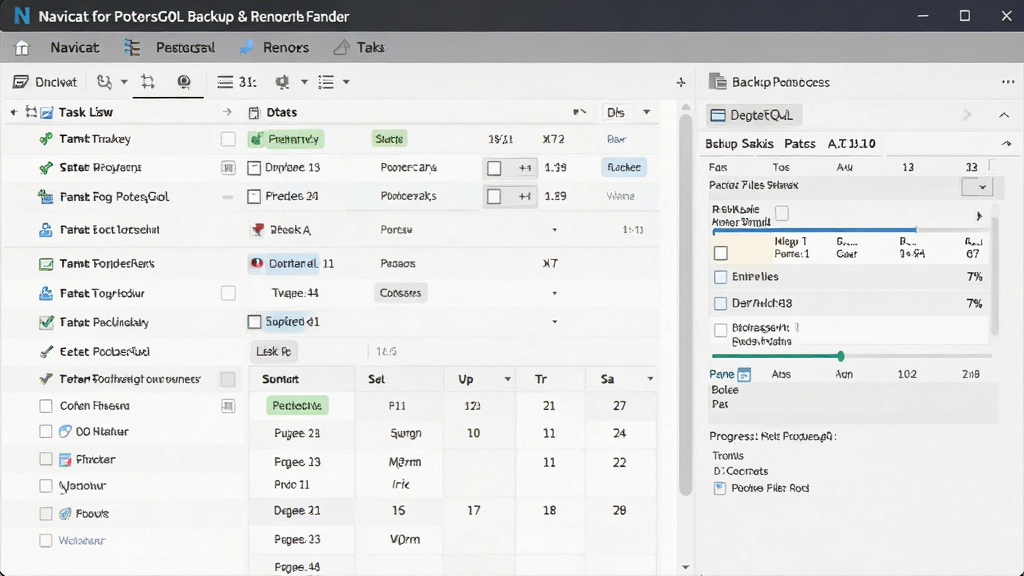This screenshot has width=1024, height=576.
Task: Click the Fatet Toyrfodur icon
Action: coord(46,293)
